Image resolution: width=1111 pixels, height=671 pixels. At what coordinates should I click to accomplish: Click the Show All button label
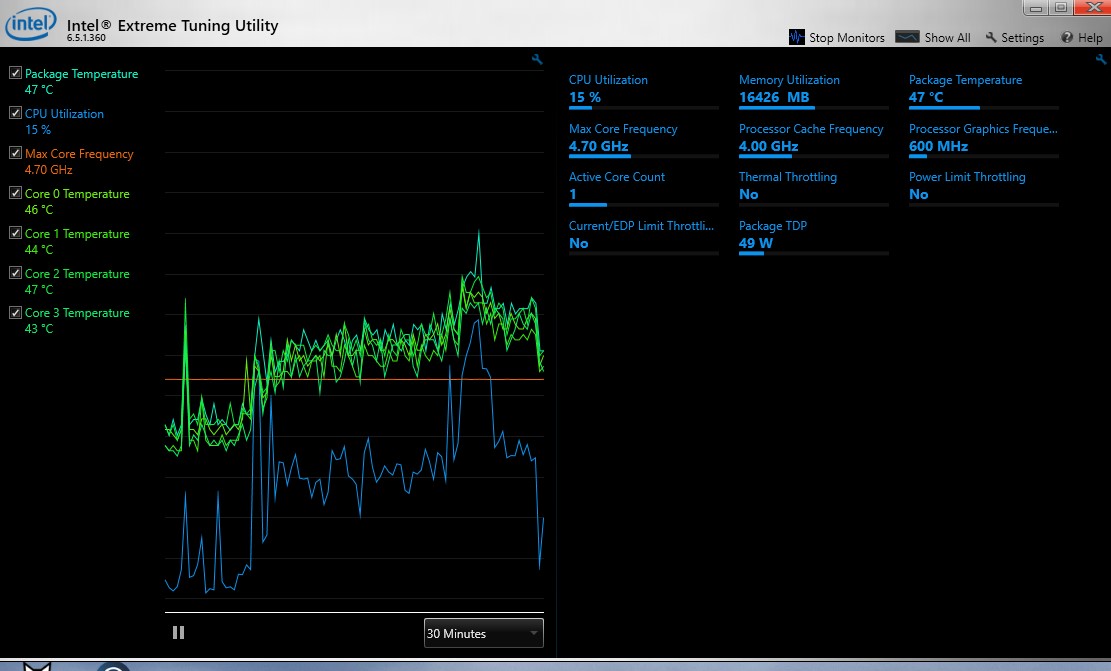(947, 38)
